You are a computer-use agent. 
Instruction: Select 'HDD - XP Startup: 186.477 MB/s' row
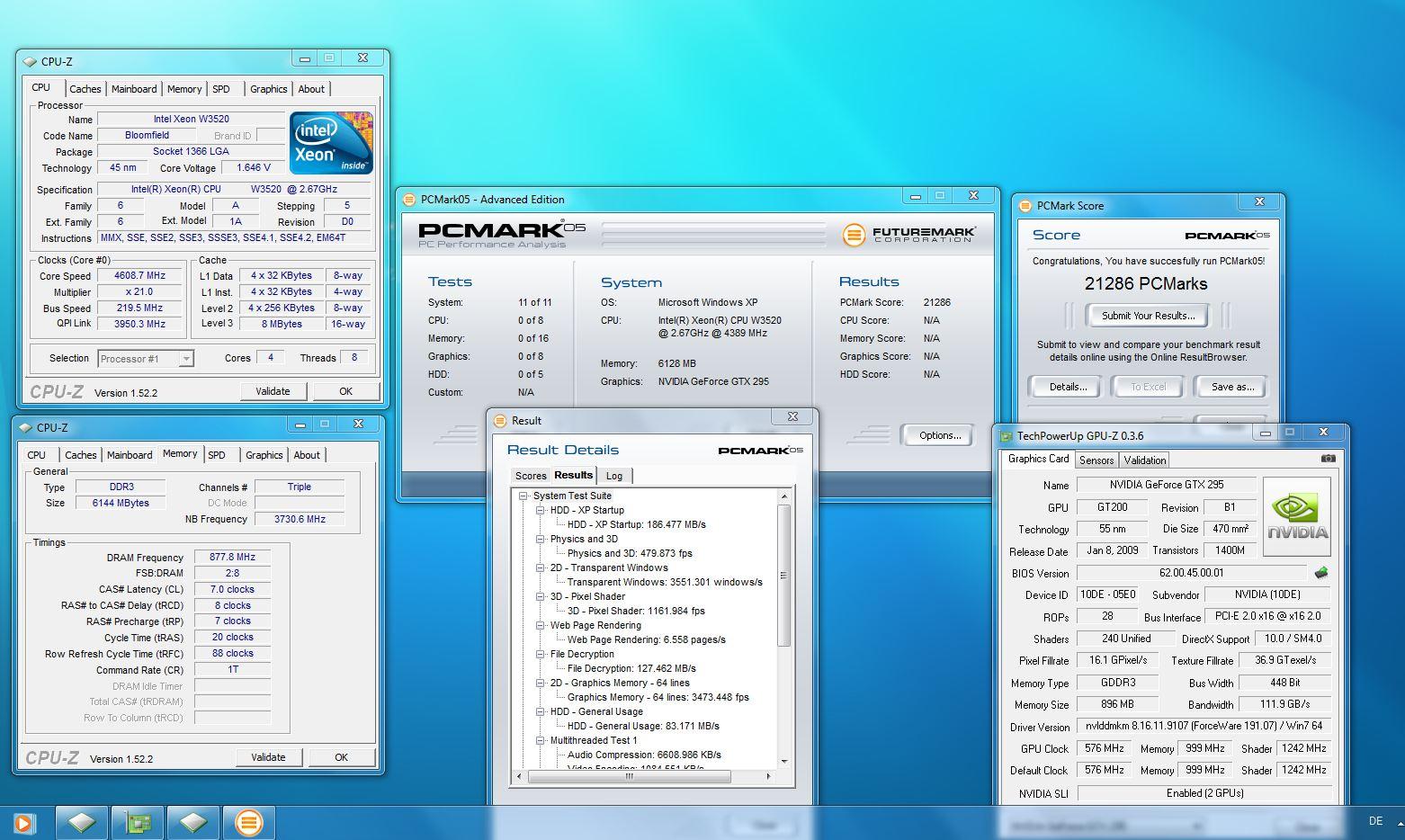636,524
